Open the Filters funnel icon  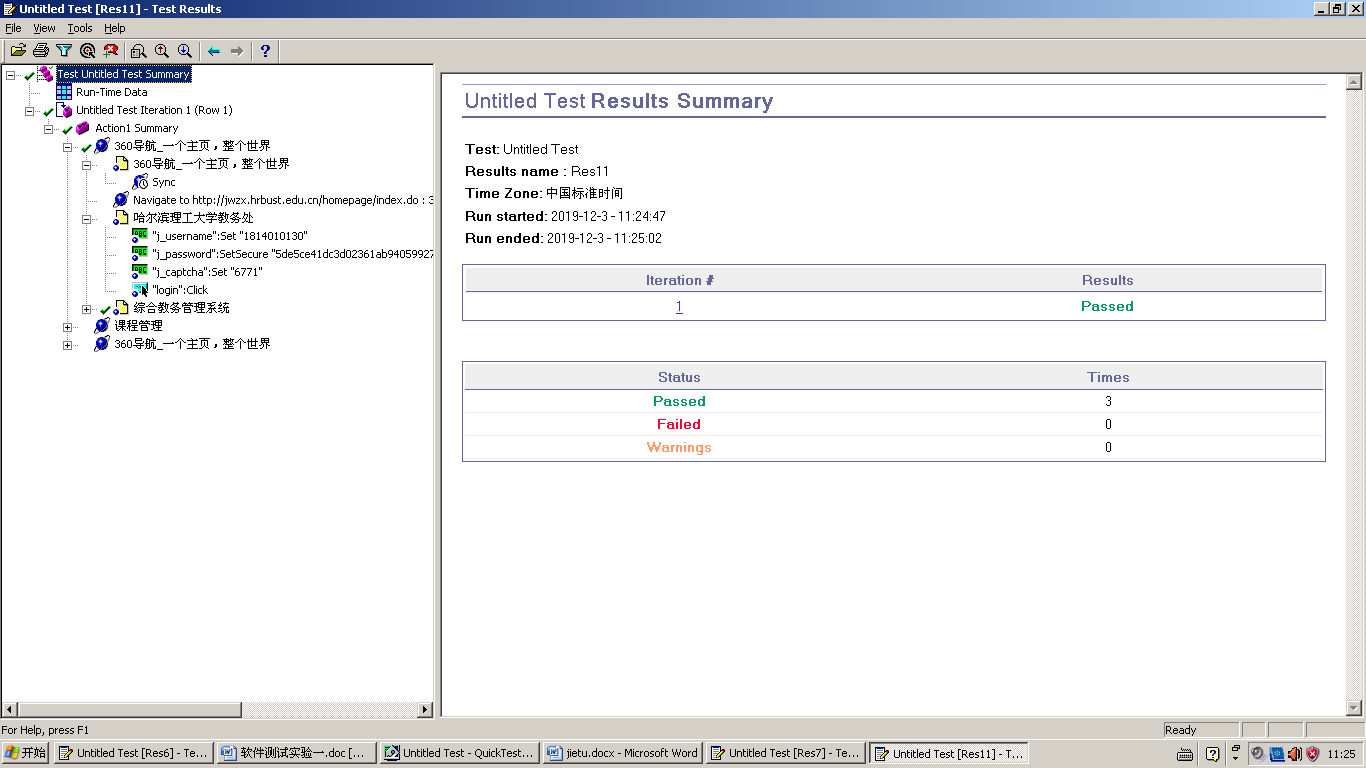click(64, 51)
